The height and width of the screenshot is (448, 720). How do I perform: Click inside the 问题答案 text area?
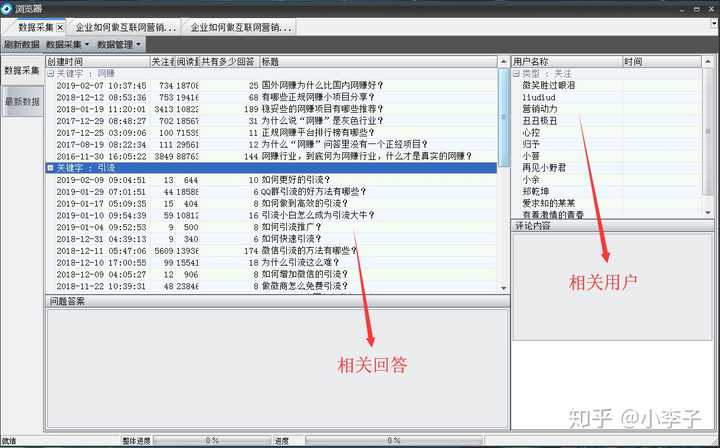pos(277,369)
